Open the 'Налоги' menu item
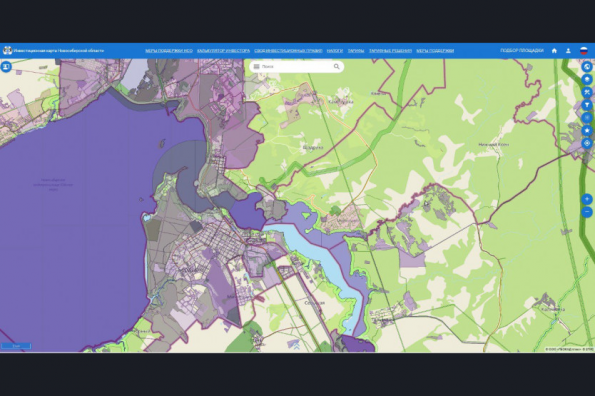This screenshot has width=595, height=396. (x=335, y=50)
